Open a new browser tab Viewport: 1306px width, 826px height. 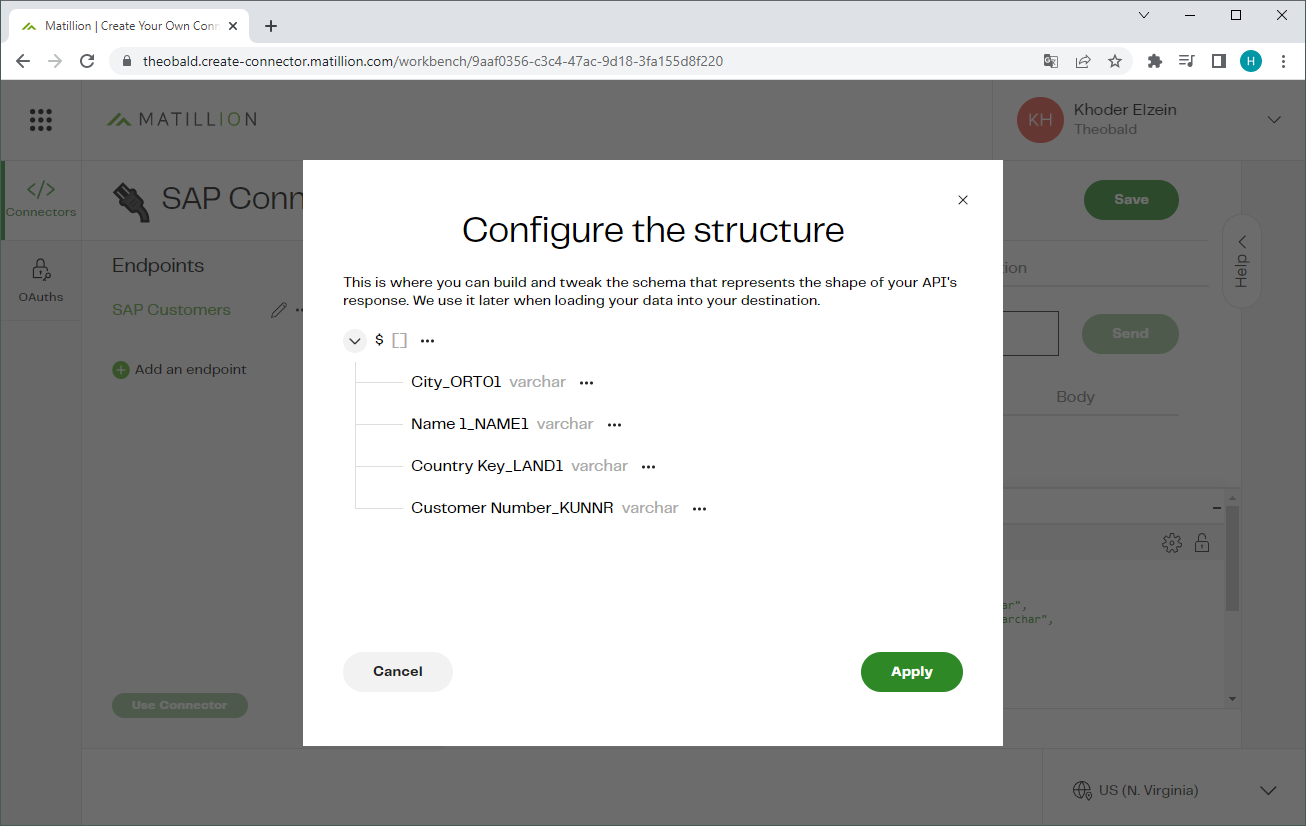click(x=271, y=26)
